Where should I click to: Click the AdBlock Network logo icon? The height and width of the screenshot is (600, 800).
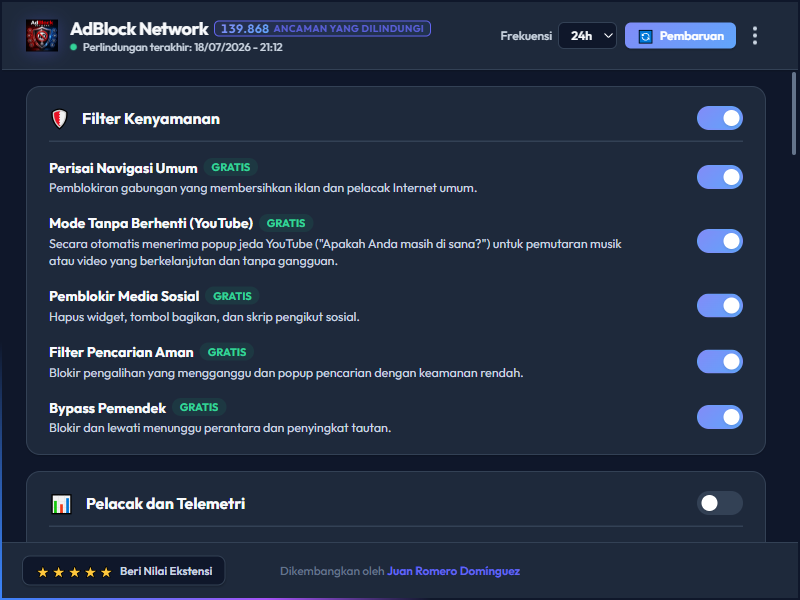(42, 35)
